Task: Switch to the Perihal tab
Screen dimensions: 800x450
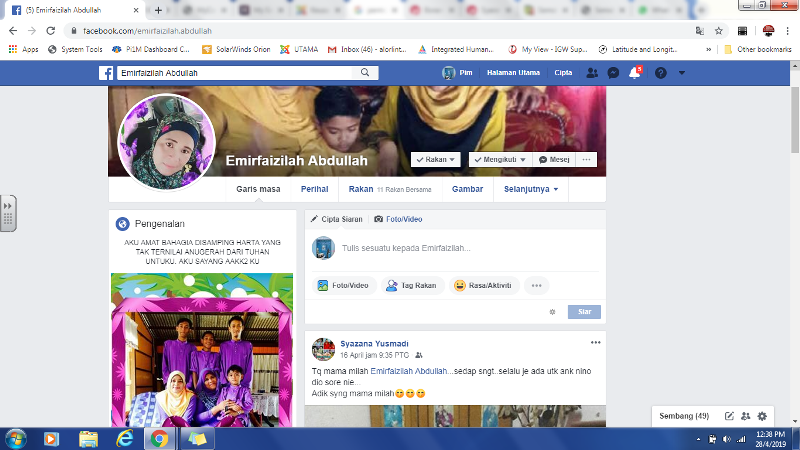Action: click(315, 188)
